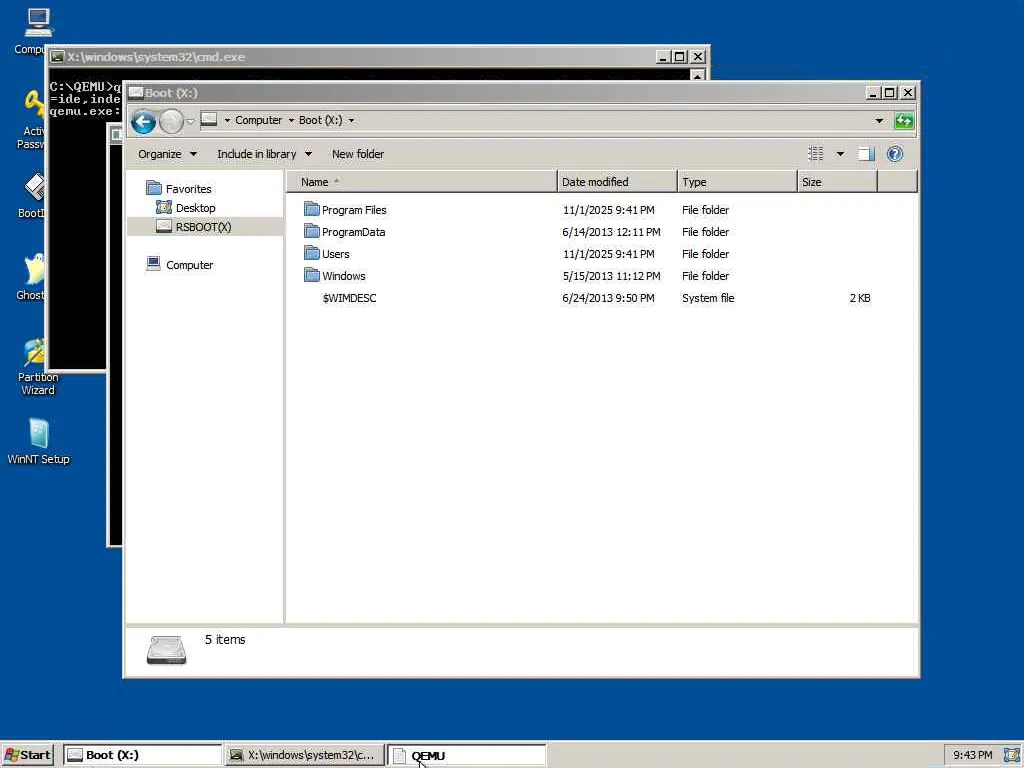The image size is (1024, 768).
Task: Select Desktop in navigation pane
Action: tap(195, 208)
